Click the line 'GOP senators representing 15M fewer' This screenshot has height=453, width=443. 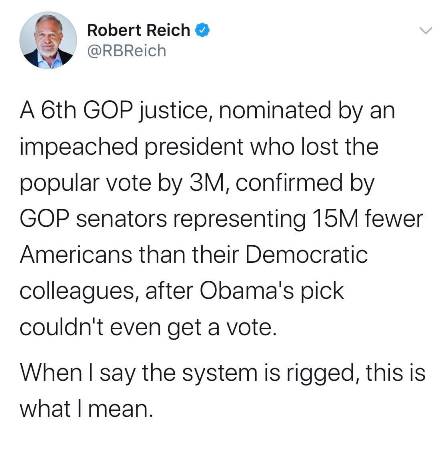pos(221,219)
